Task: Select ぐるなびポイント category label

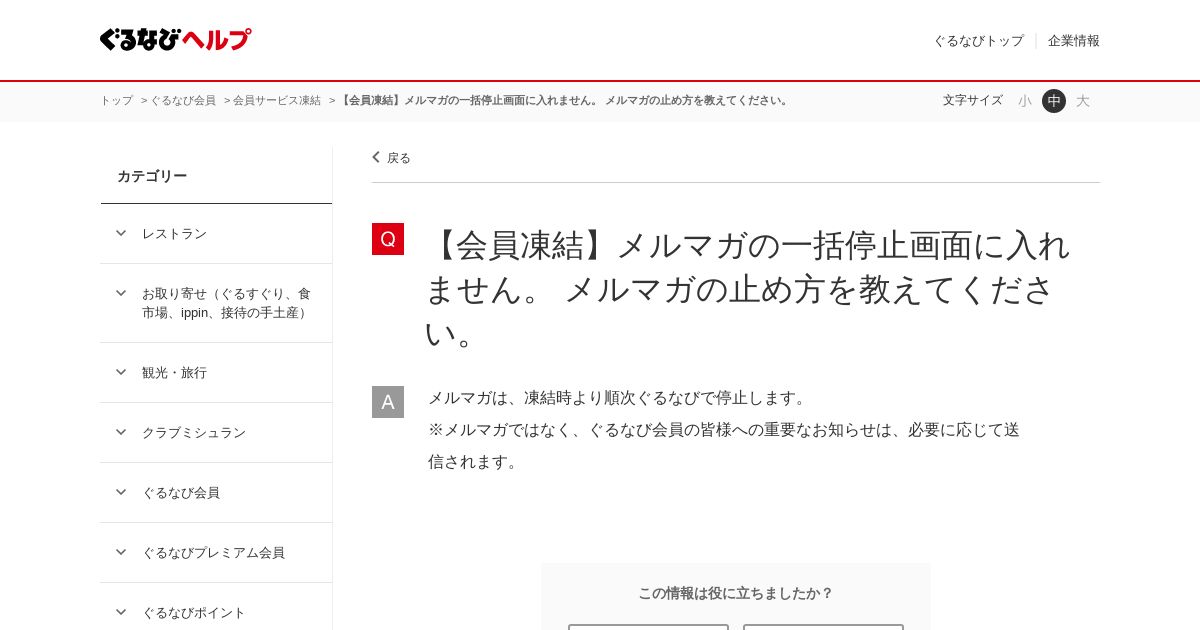Action: pyautogui.click(x=194, y=613)
